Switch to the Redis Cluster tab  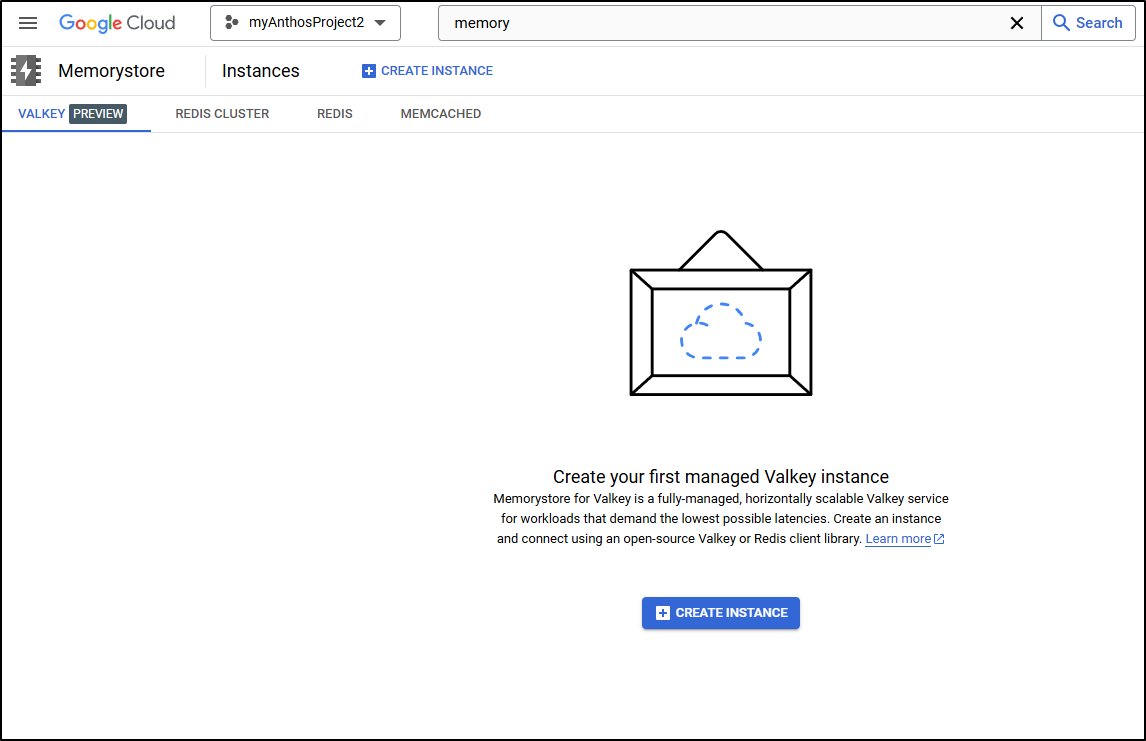click(x=222, y=114)
